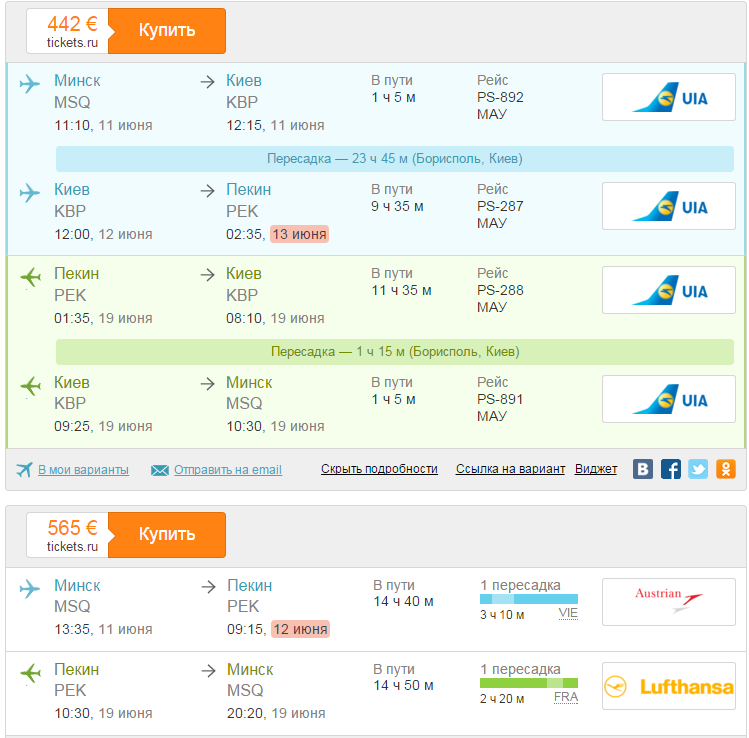
Task: Click the envelope icon by Отправить на email
Action: (x=160, y=470)
